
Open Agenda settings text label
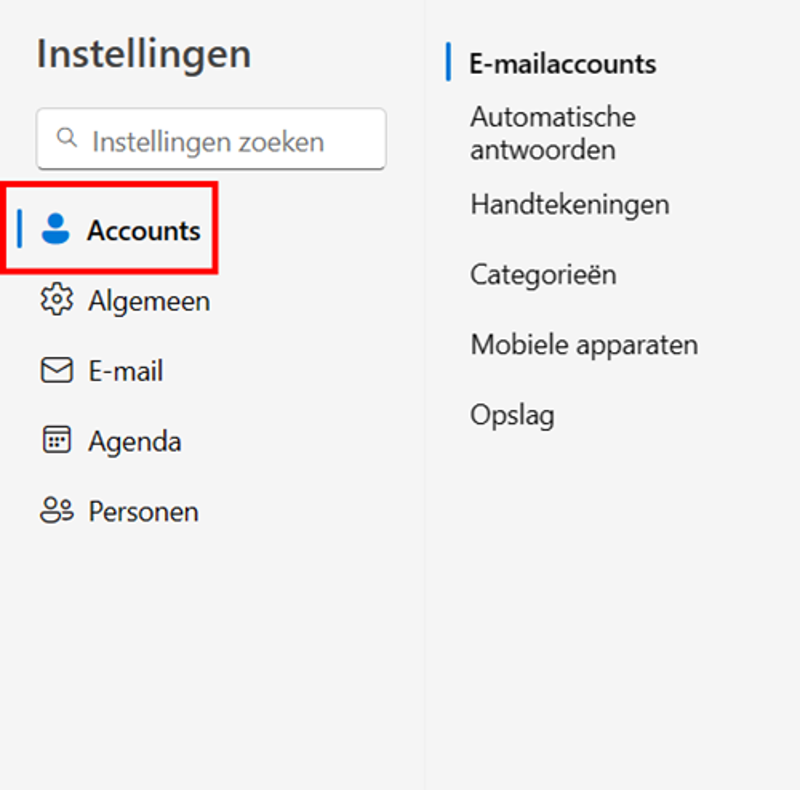coord(134,441)
